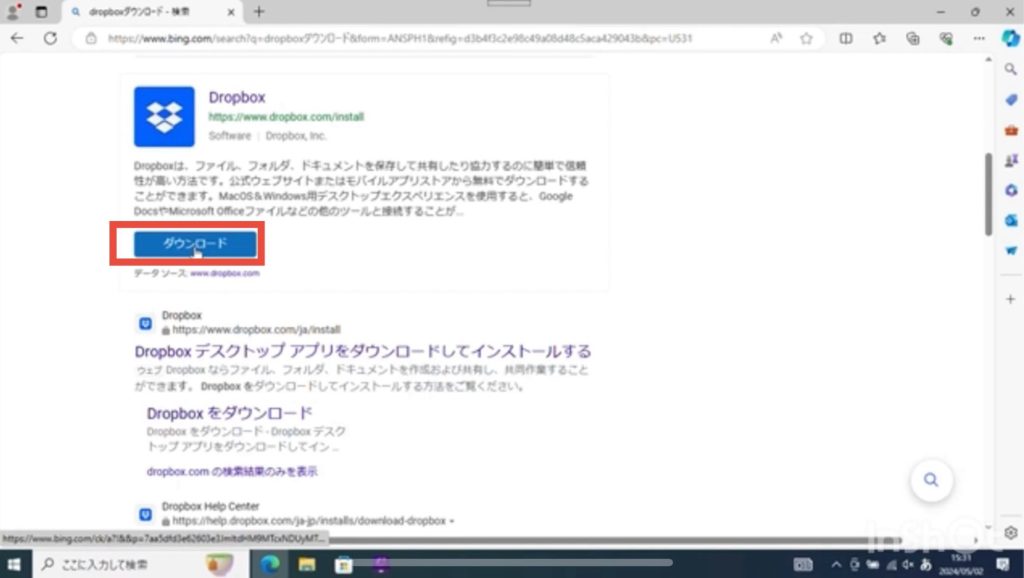Open the sidebar shopping tag icon
The height and width of the screenshot is (578, 1024).
(1011, 99)
